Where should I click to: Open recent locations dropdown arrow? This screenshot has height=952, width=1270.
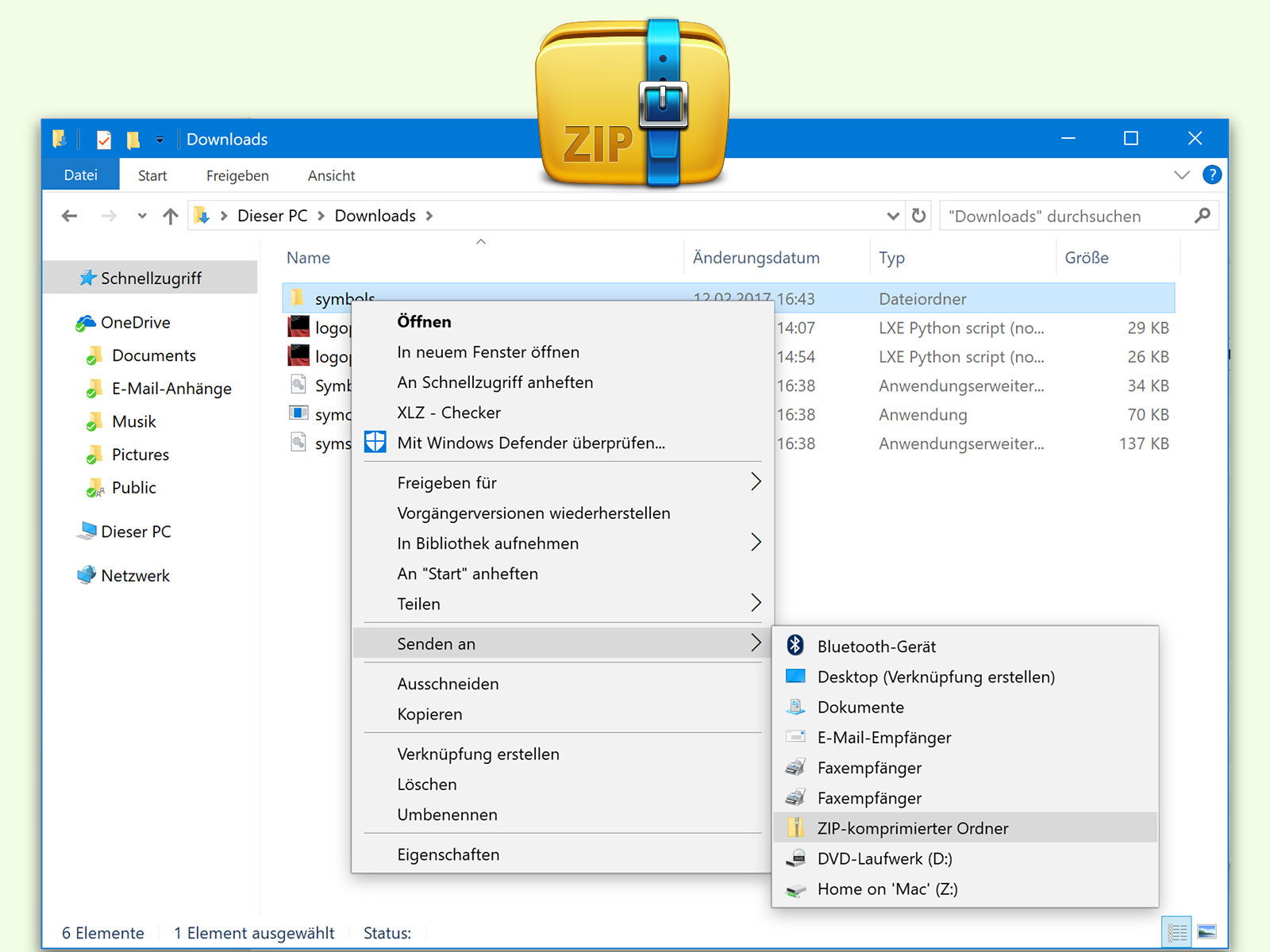click(142, 216)
